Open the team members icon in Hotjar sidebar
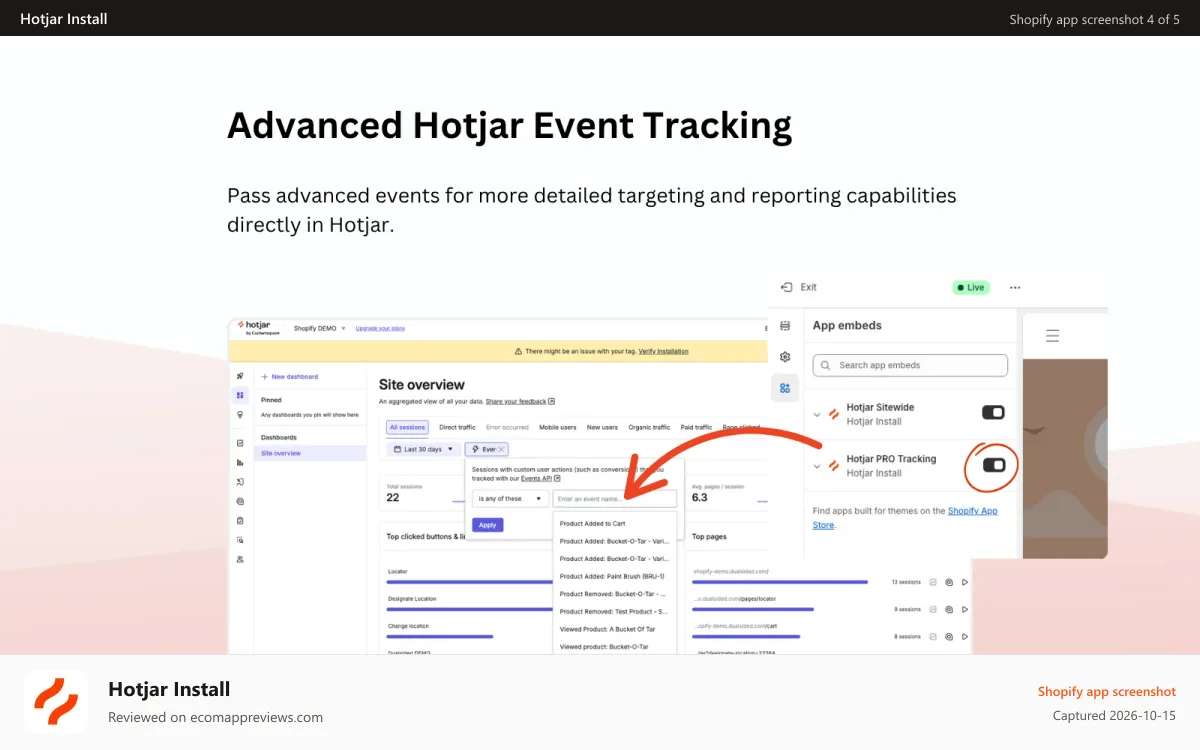 pyautogui.click(x=240, y=559)
